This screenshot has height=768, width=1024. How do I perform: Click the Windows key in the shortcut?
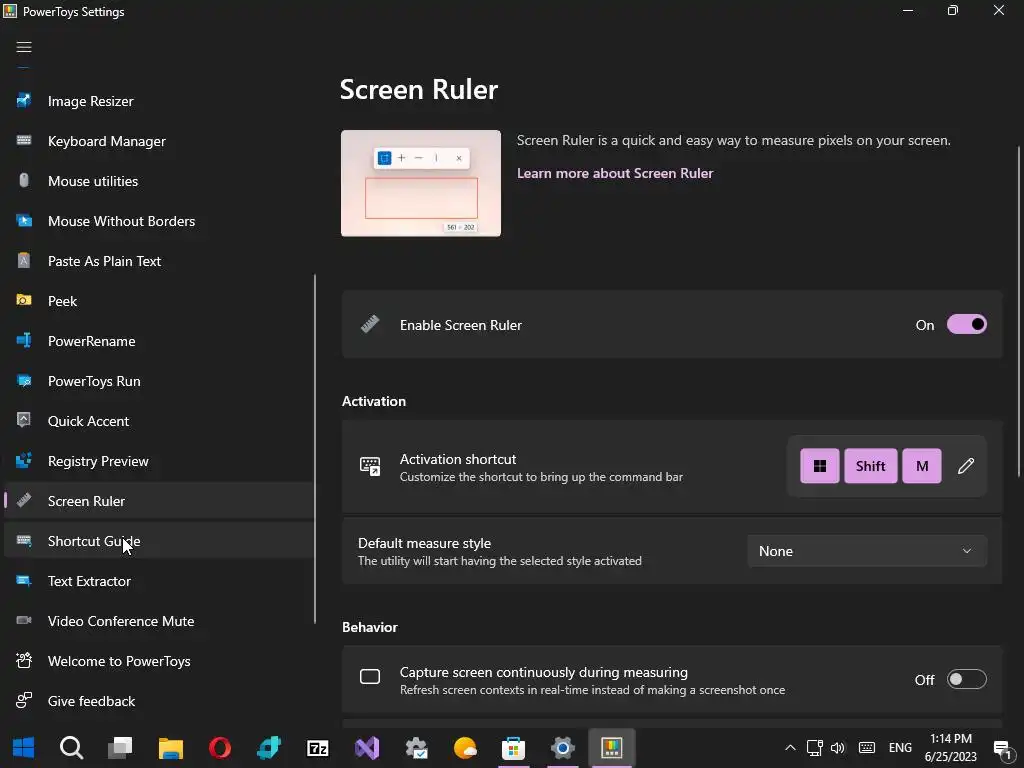tap(820, 466)
